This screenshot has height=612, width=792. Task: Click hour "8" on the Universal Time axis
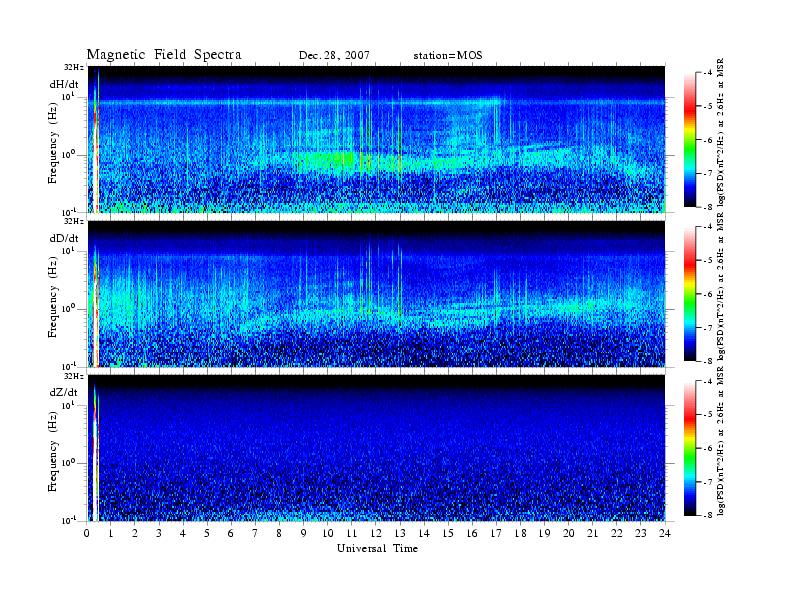coord(279,534)
